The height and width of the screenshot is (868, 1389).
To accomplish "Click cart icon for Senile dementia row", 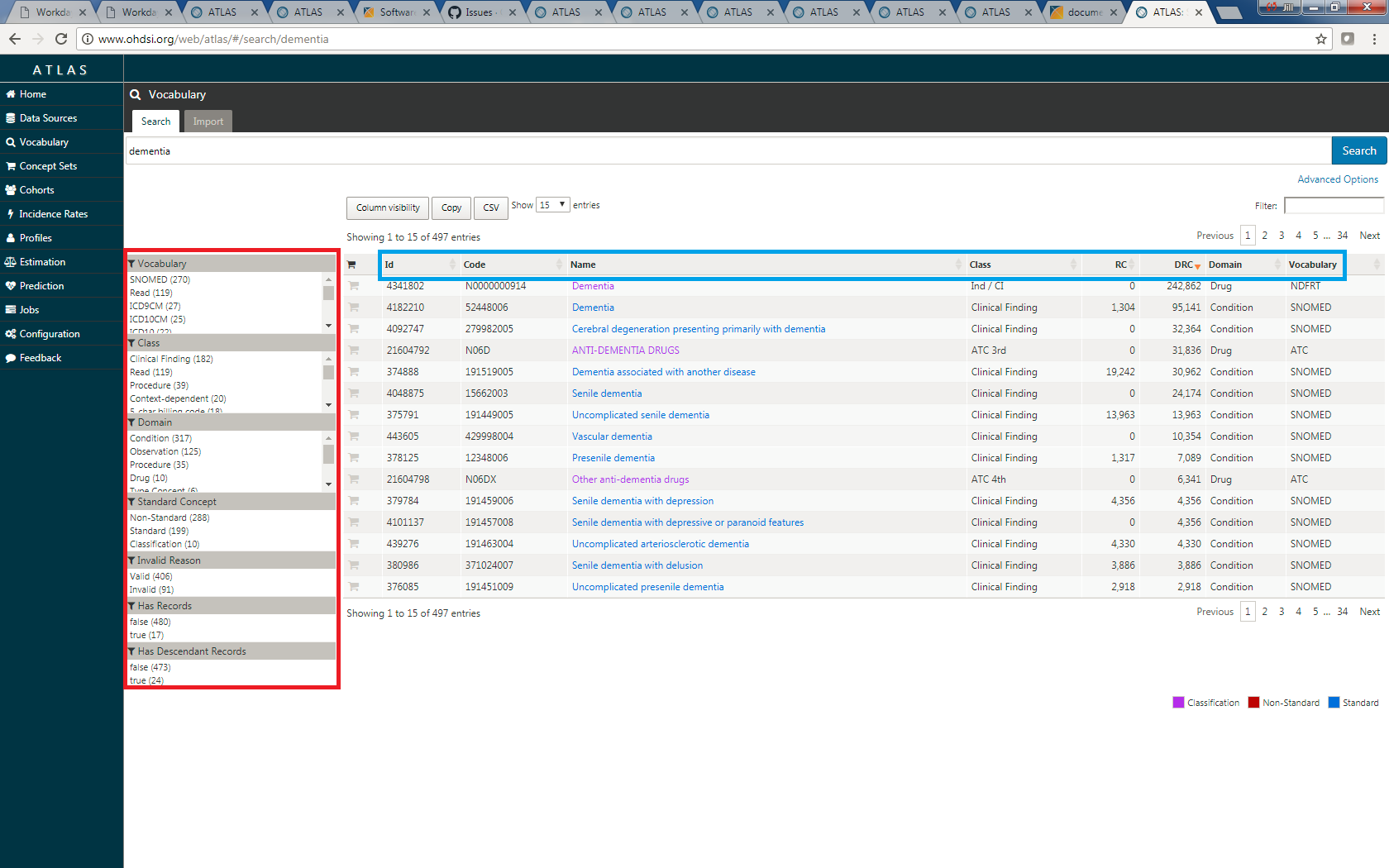I will click(x=354, y=393).
